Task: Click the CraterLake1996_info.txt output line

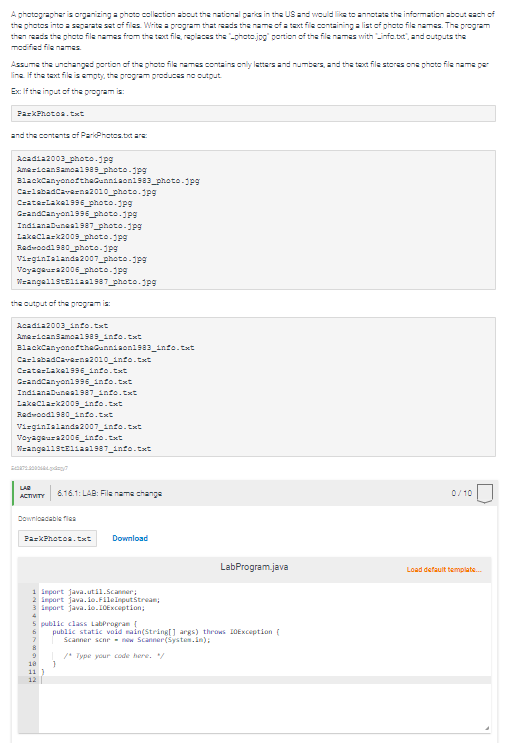Action: pyautogui.click(x=72, y=371)
